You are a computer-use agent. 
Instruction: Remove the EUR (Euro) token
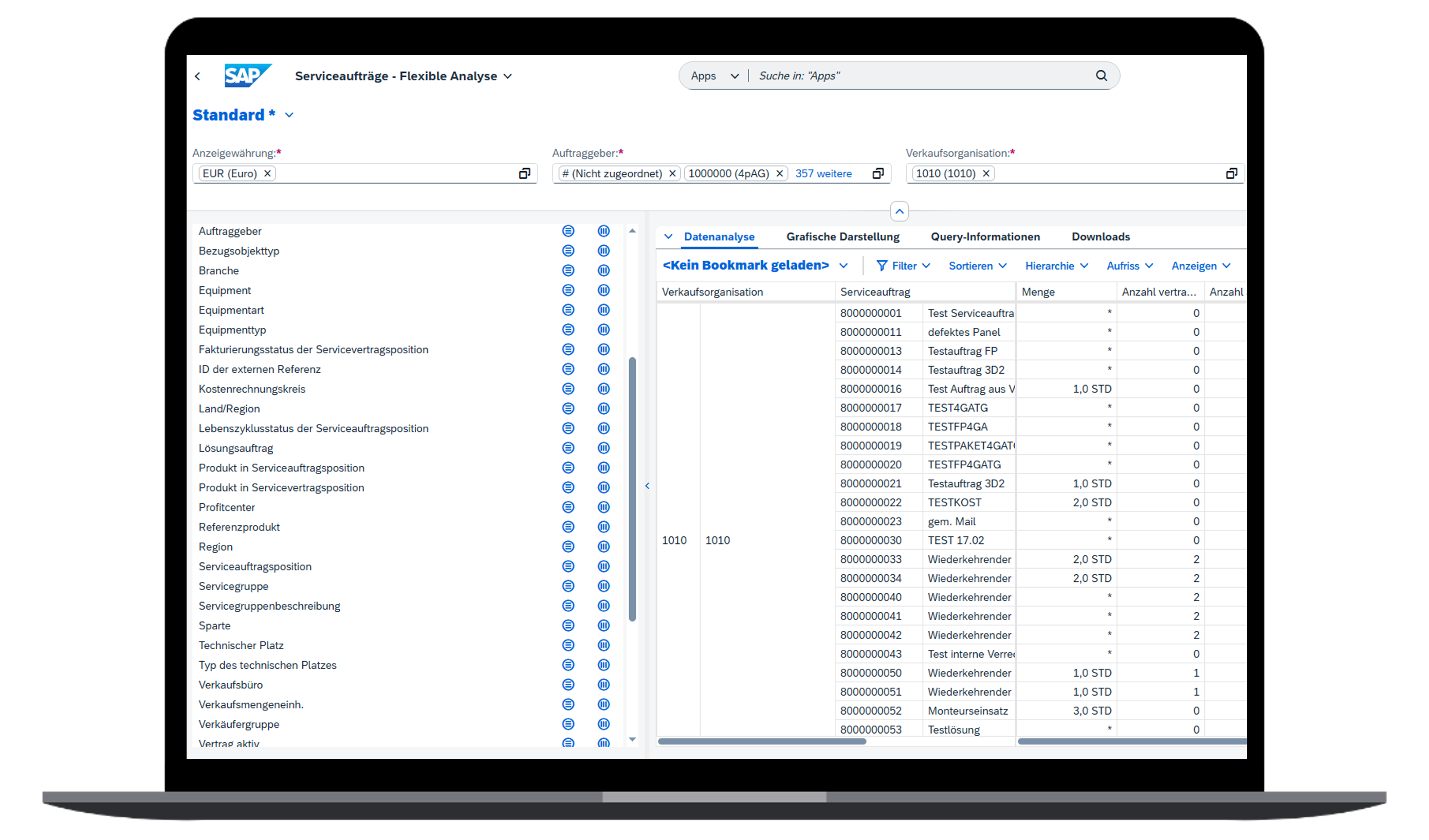(267, 174)
